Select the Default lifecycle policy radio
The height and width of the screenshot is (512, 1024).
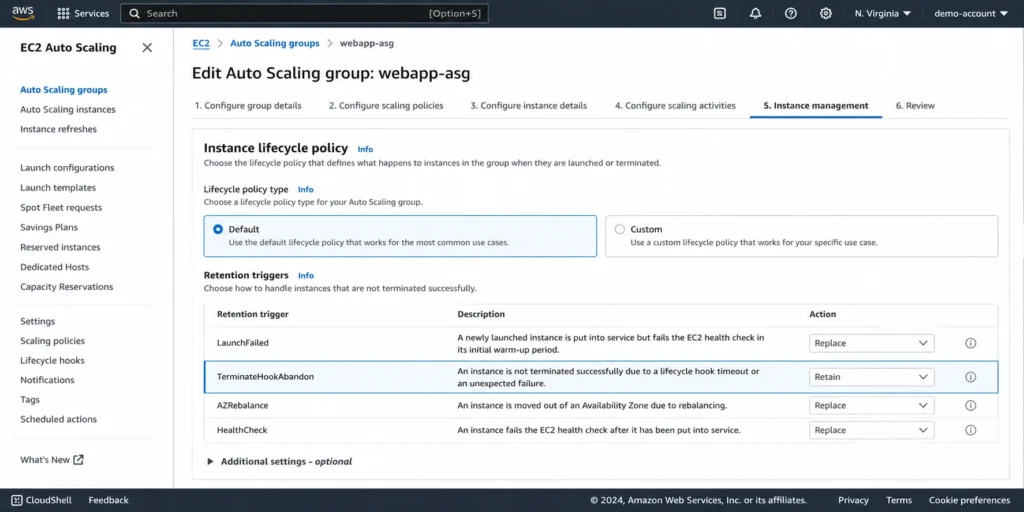(x=218, y=229)
